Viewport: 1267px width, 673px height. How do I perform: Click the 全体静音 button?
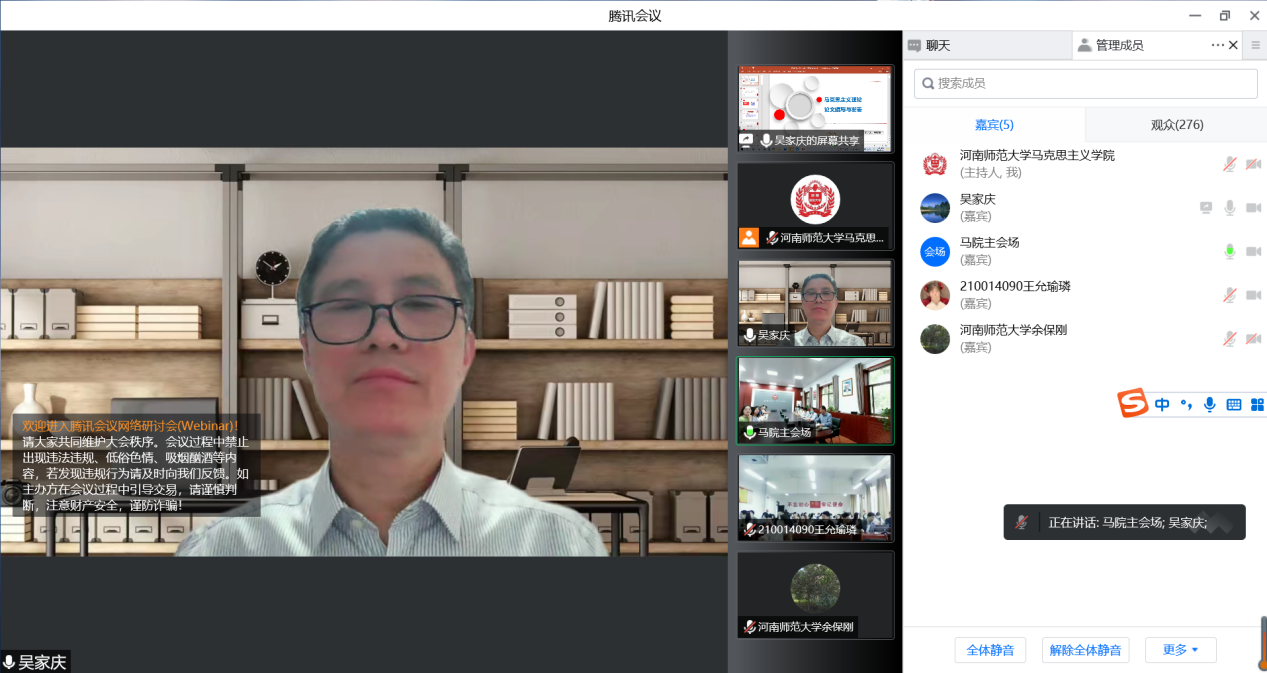[x=990, y=650]
